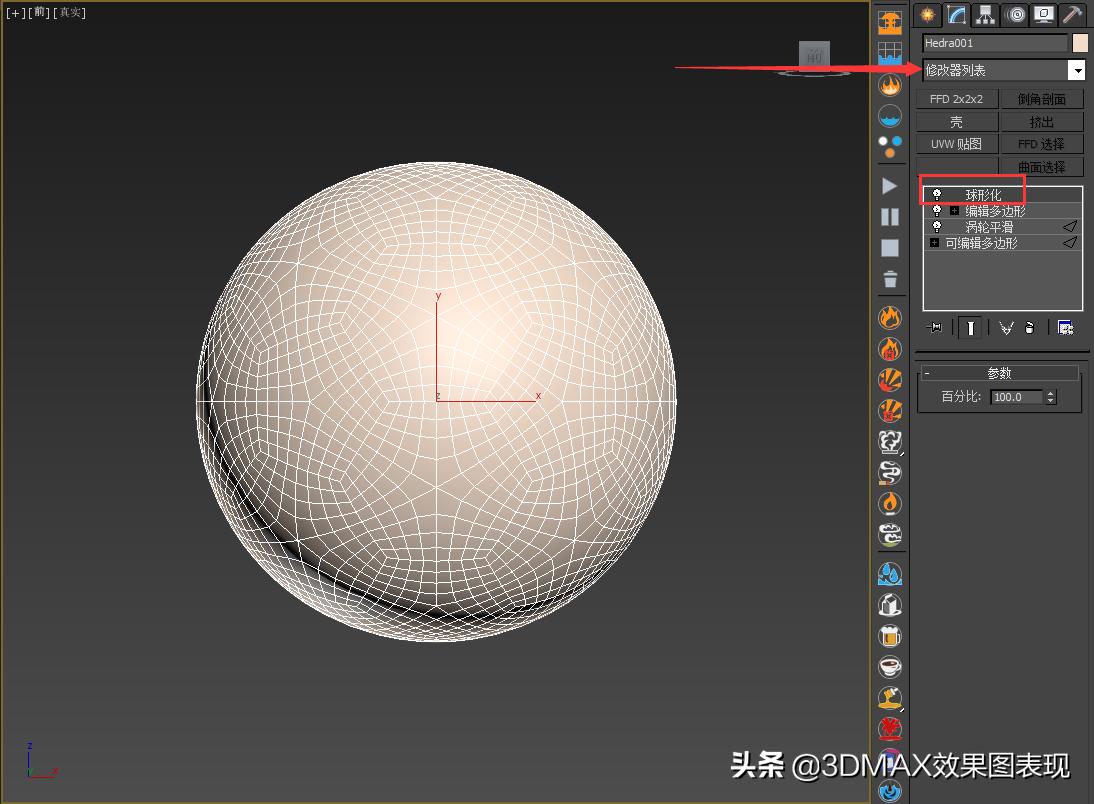
Task: Click the remove modifier from stack icon
Action: click(x=1030, y=327)
